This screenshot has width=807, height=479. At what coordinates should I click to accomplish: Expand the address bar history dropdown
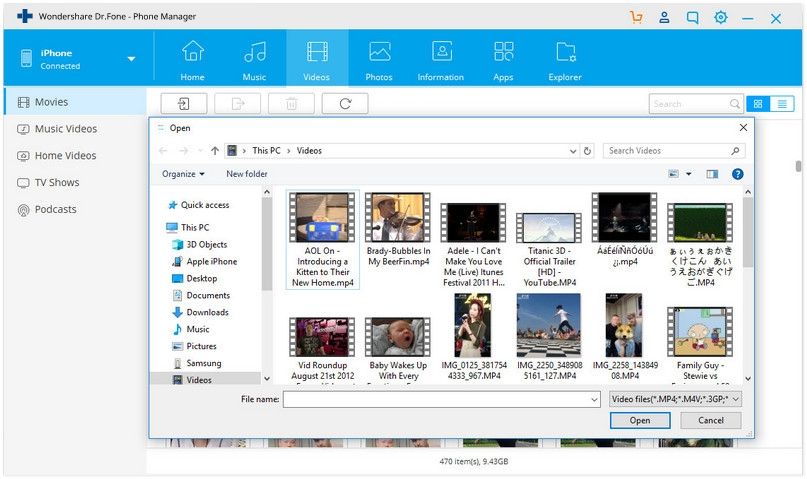[x=573, y=151]
